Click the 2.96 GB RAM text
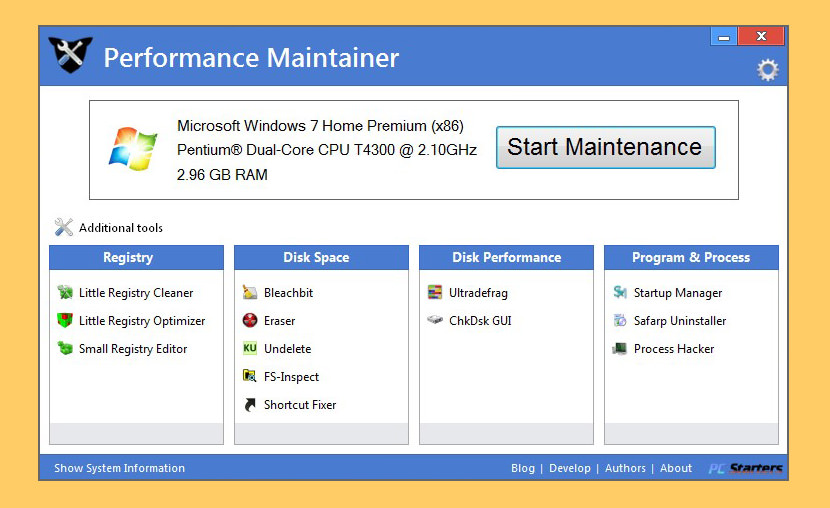 222,175
